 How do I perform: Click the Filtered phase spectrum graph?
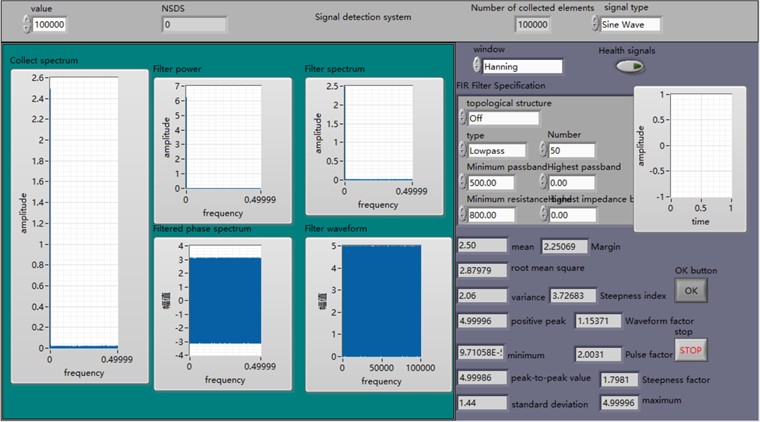point(223,313)
